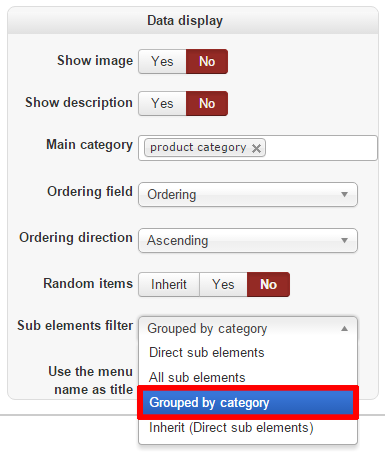Open the Ascending ordering direction dropdown
The width and height of the screenshot is (385, 452).
248,240
